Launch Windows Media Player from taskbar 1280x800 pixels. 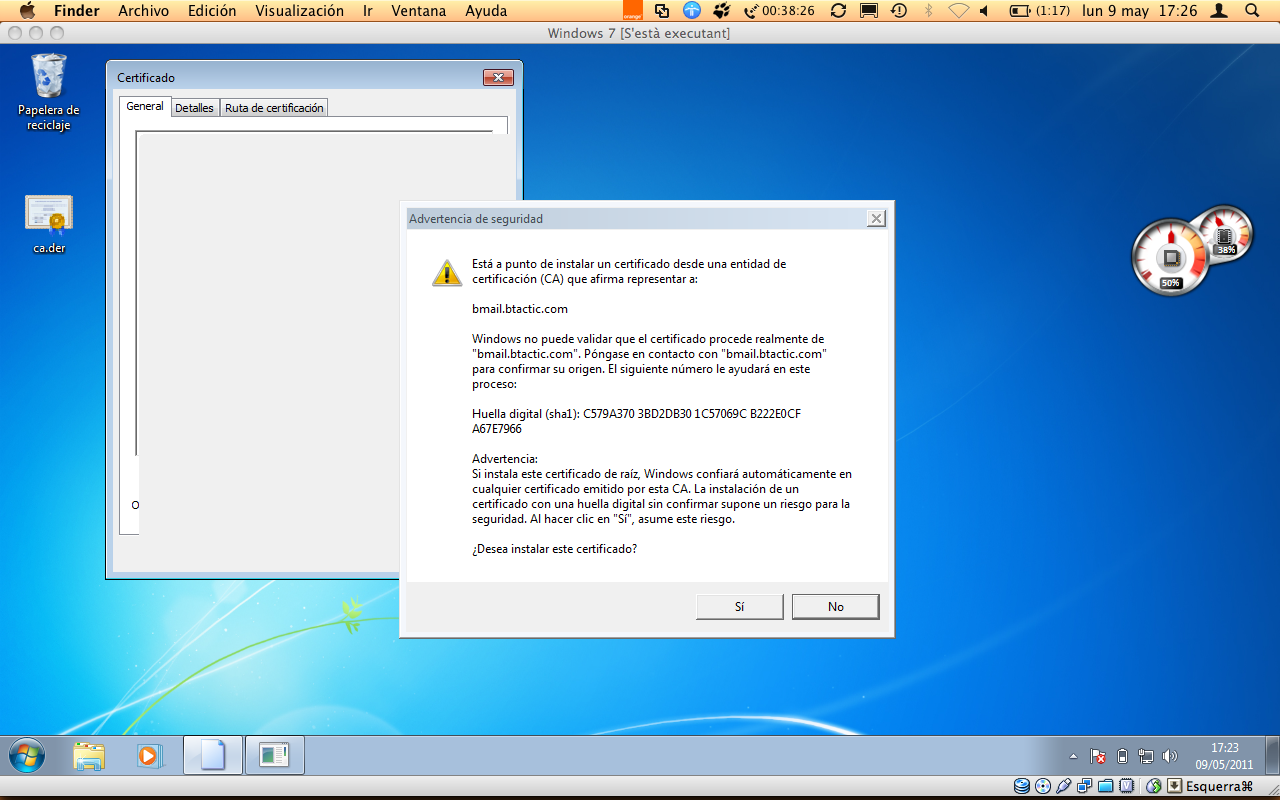tap(149, 756)
